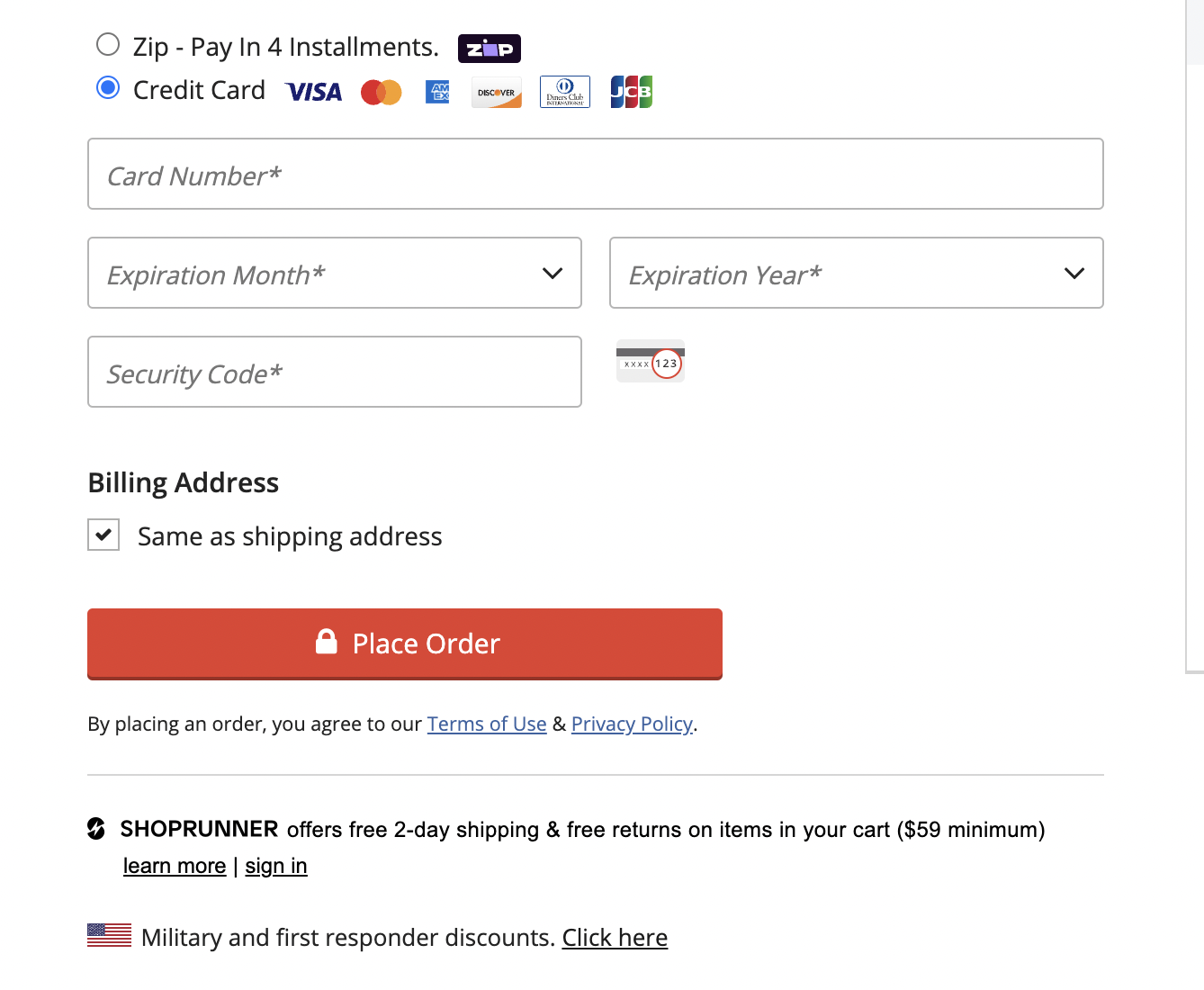
Task: Click the Card Number field
Action: tap(595, 174)
